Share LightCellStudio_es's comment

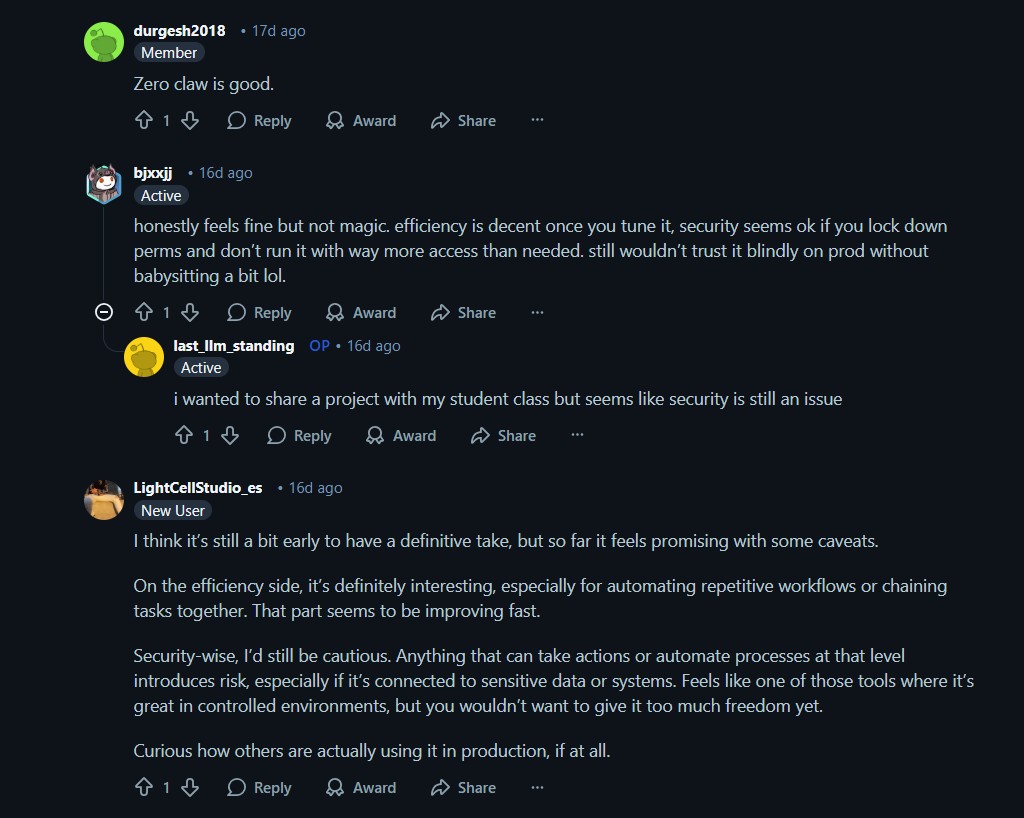tap(463, 788)
